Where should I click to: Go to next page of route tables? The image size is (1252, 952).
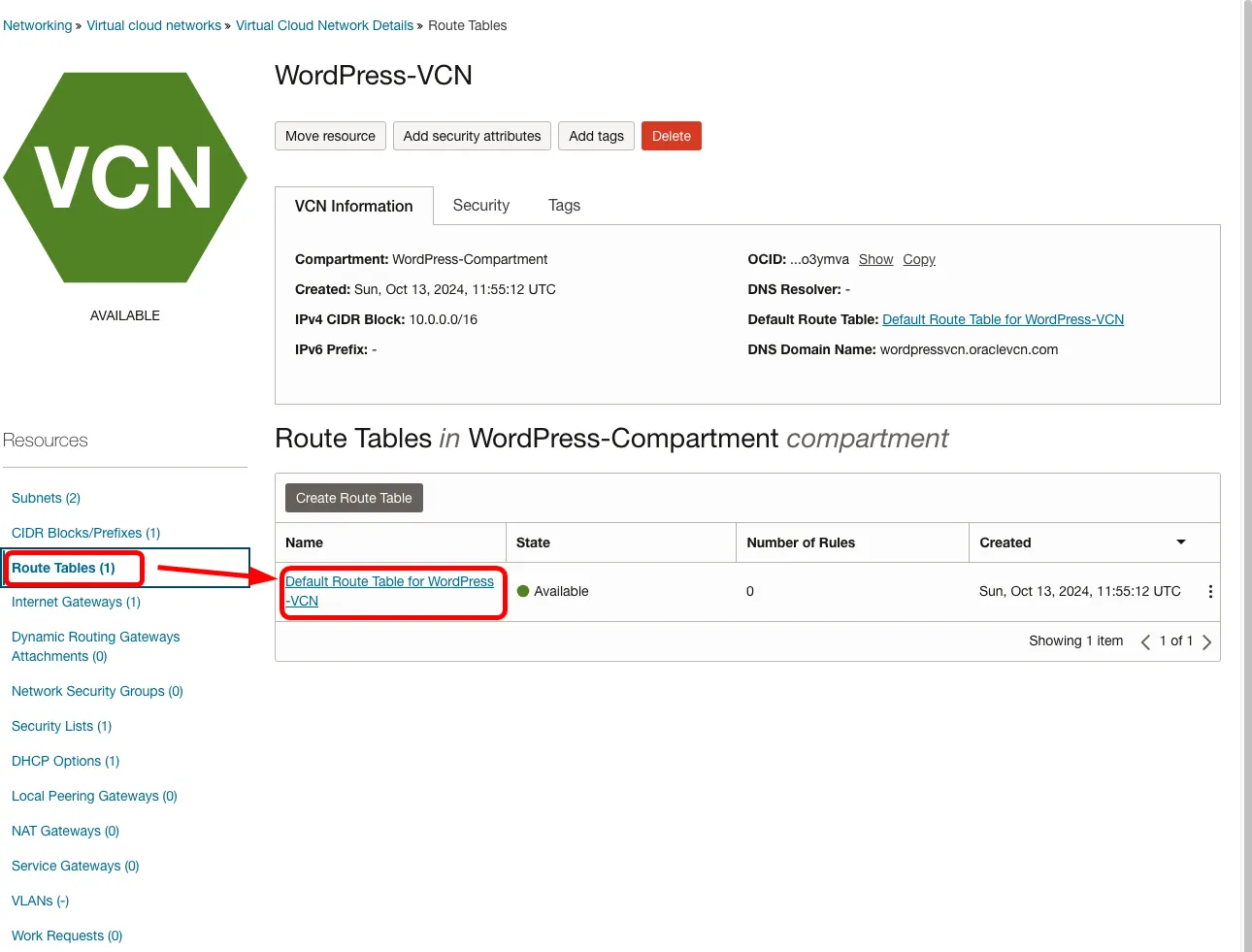click(x=1206, y=641)
